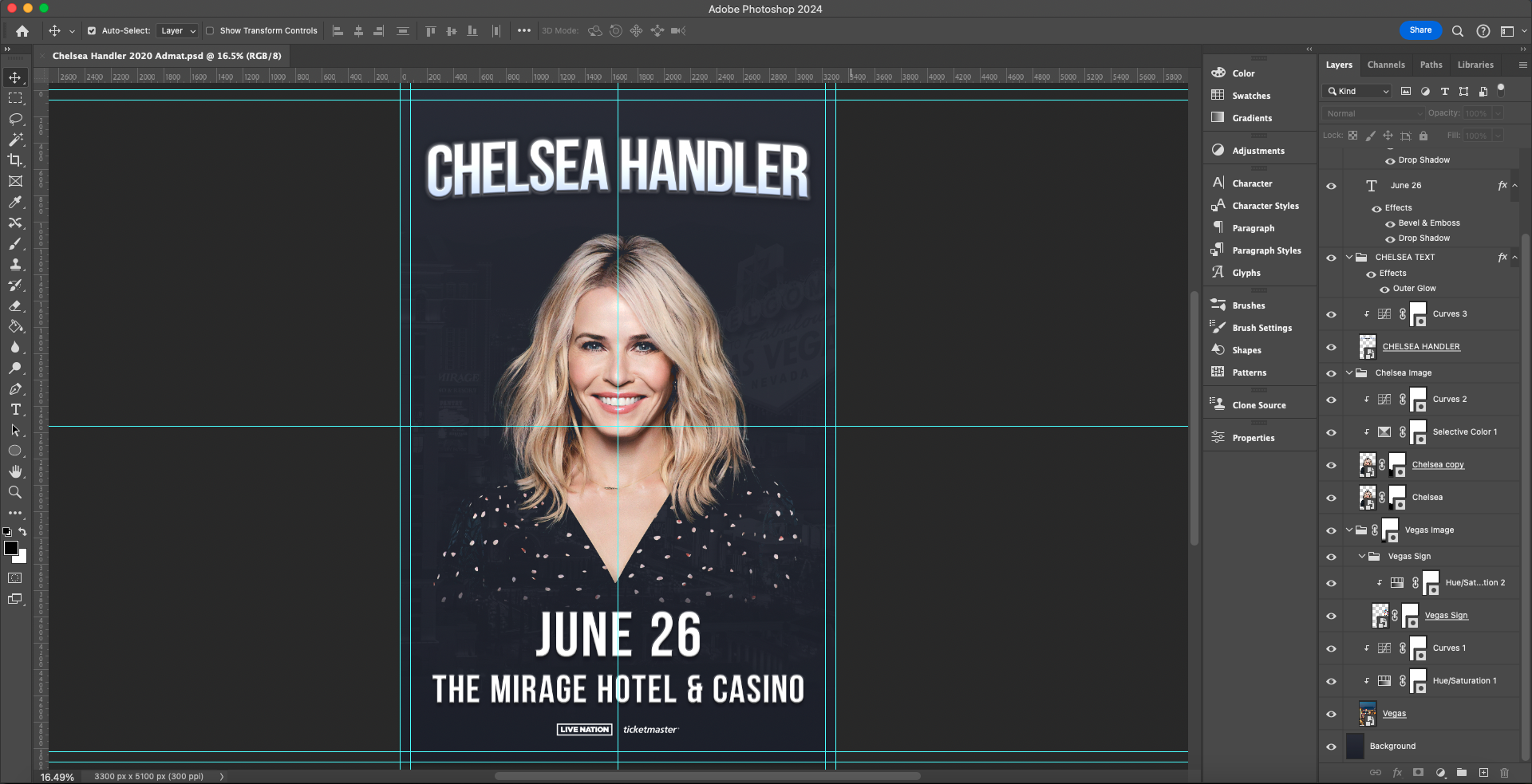Click the Share button
1532x784 pixels.
tap(1420, 30)
